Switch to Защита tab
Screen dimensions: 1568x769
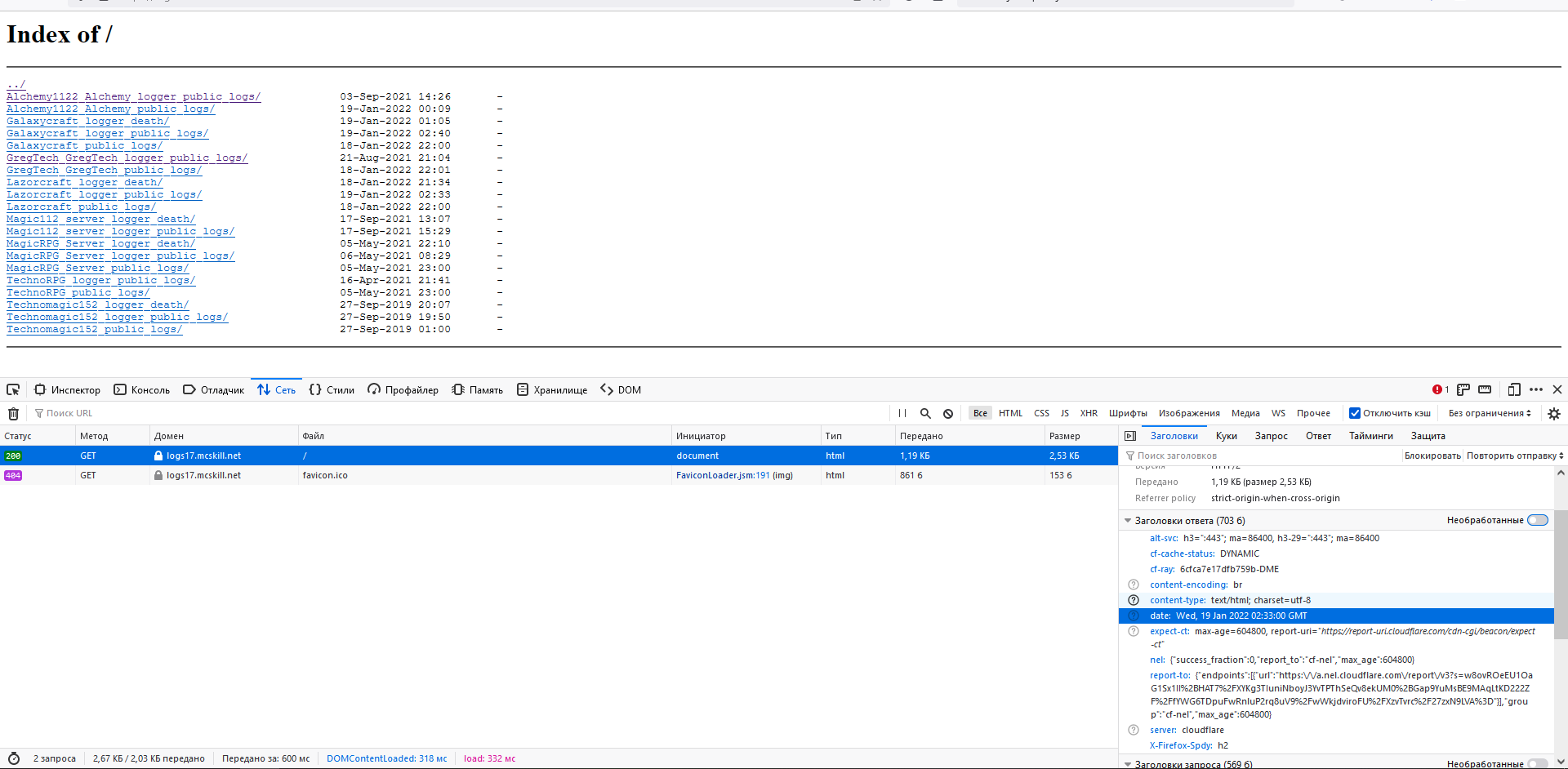pos(1428,436)
